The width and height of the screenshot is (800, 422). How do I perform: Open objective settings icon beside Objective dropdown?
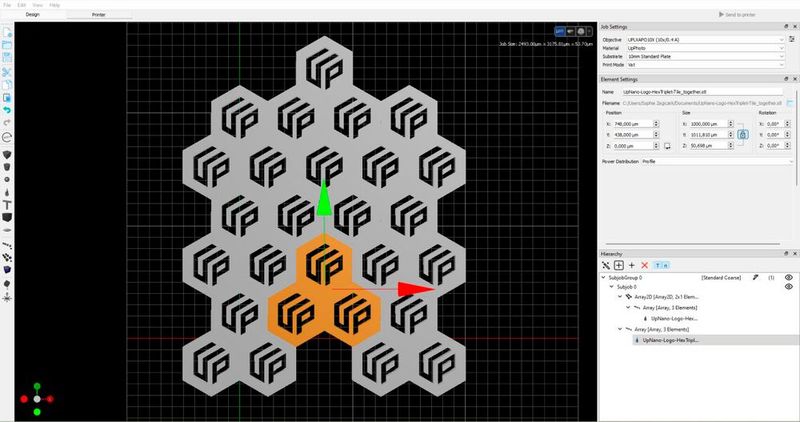[791, 39]
